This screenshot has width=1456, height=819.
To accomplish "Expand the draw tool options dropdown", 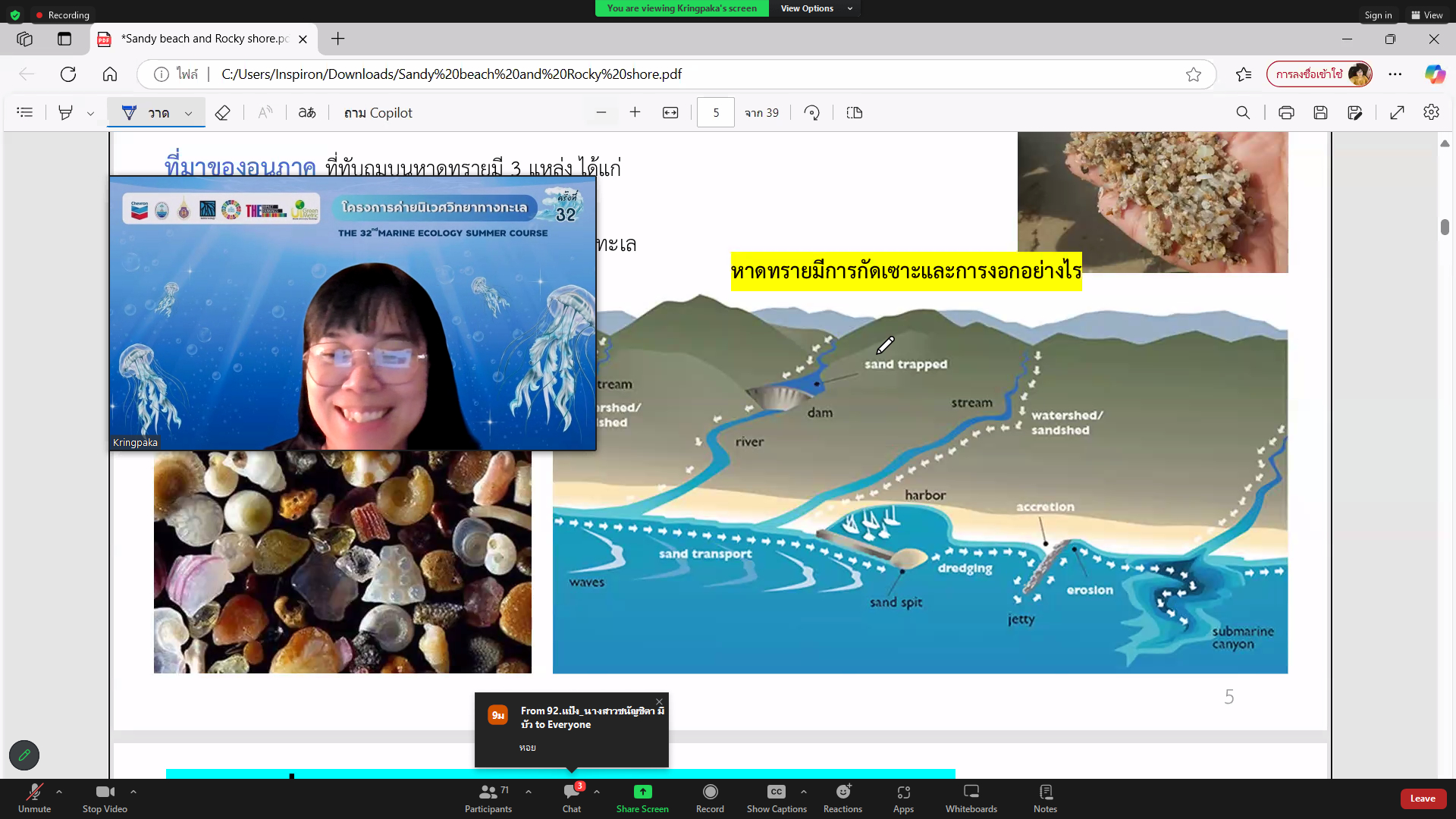I will 189,114.
